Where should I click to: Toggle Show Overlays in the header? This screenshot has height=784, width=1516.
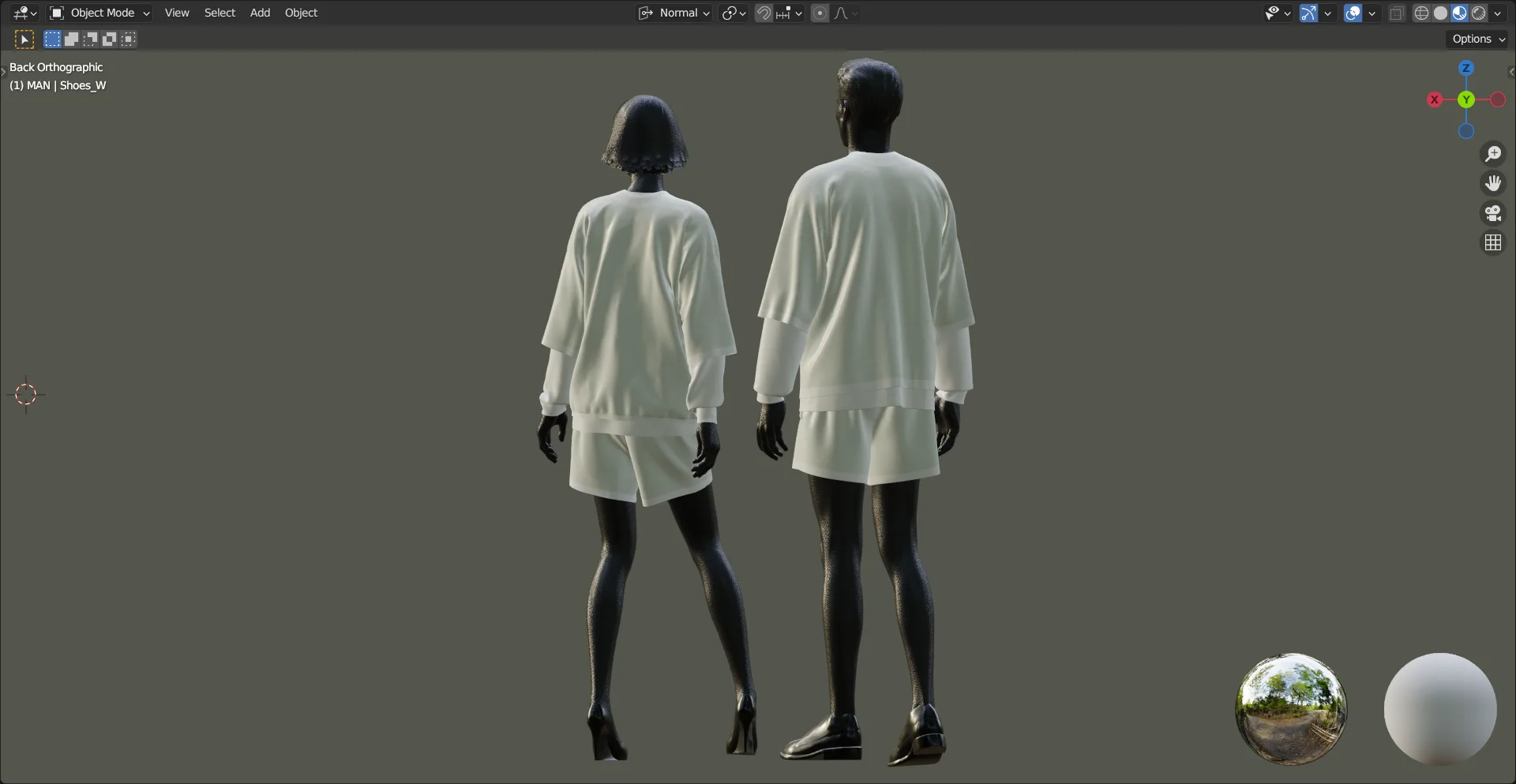point(1352,13)
